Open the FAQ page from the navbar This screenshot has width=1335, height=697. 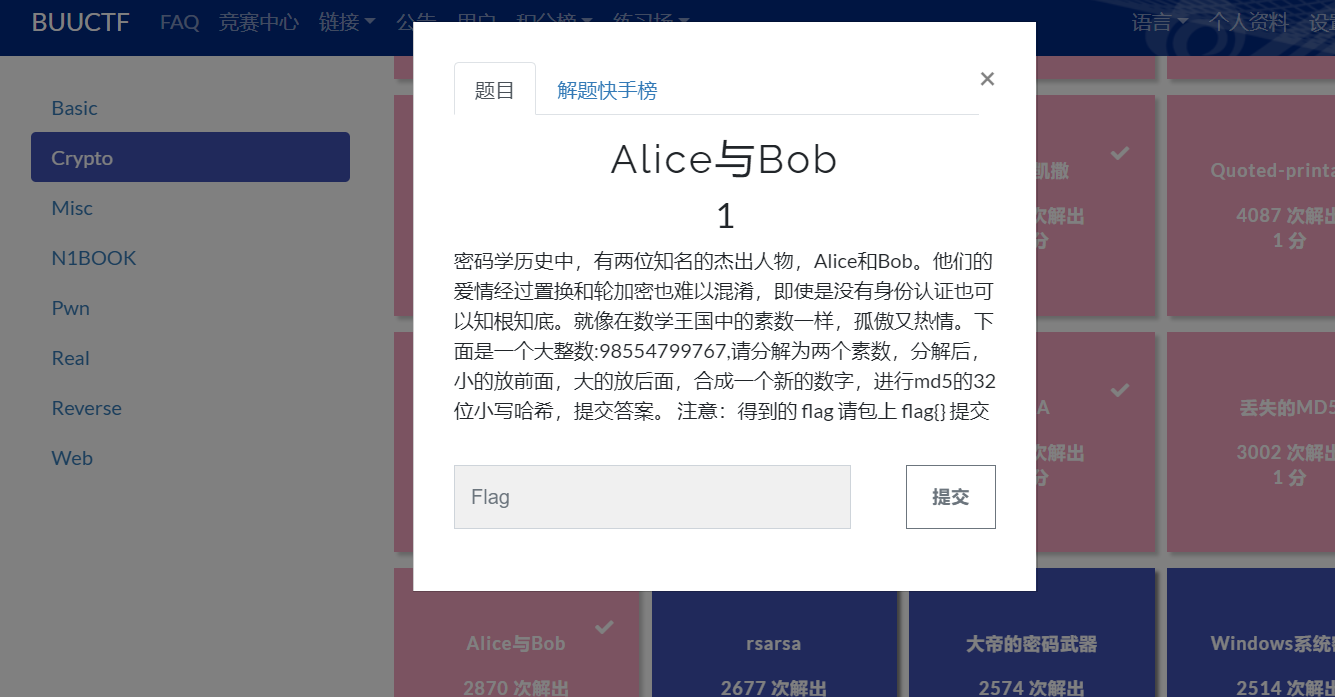tap(179, 22)
